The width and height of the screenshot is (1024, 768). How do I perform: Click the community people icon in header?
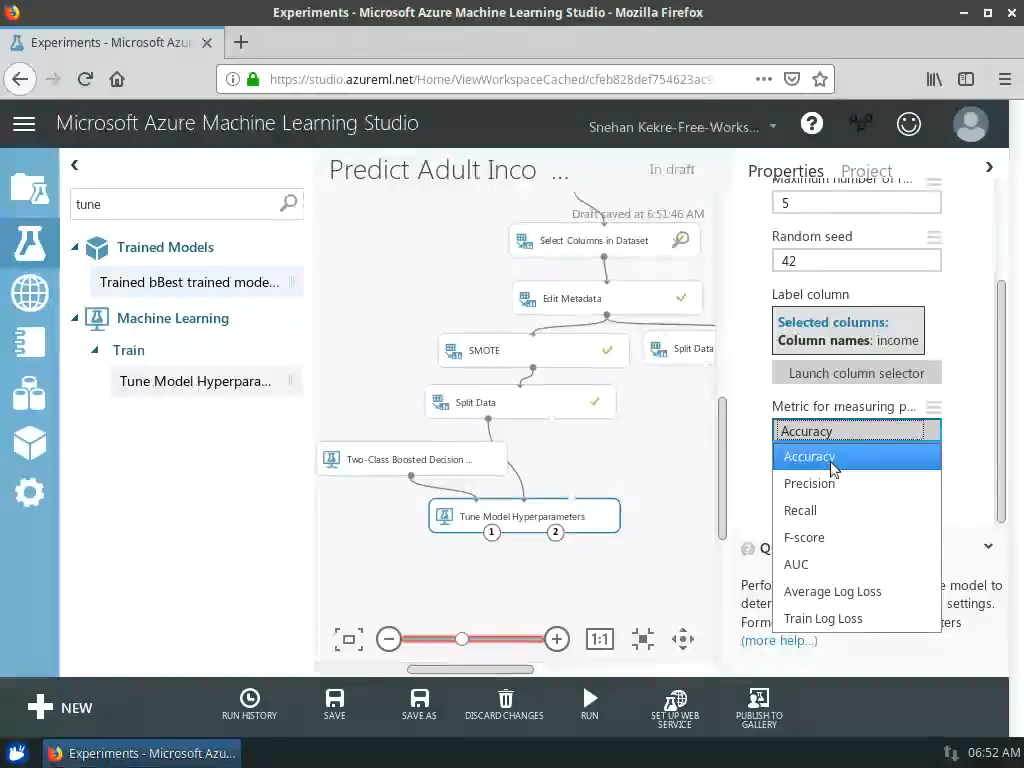pos(861,123)
